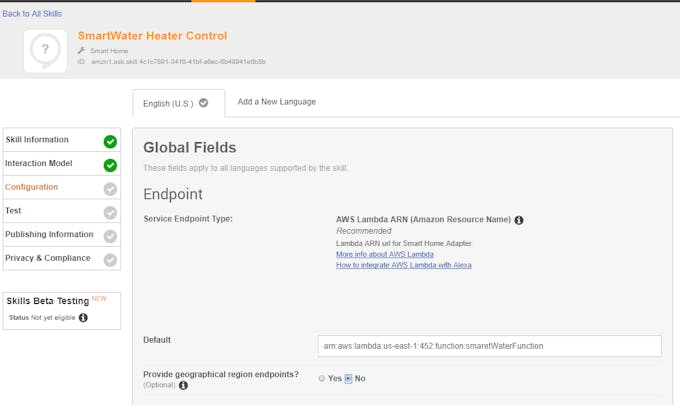Select No for geographical region endpoints
The image size is (680, 405).
click(348, 379)
